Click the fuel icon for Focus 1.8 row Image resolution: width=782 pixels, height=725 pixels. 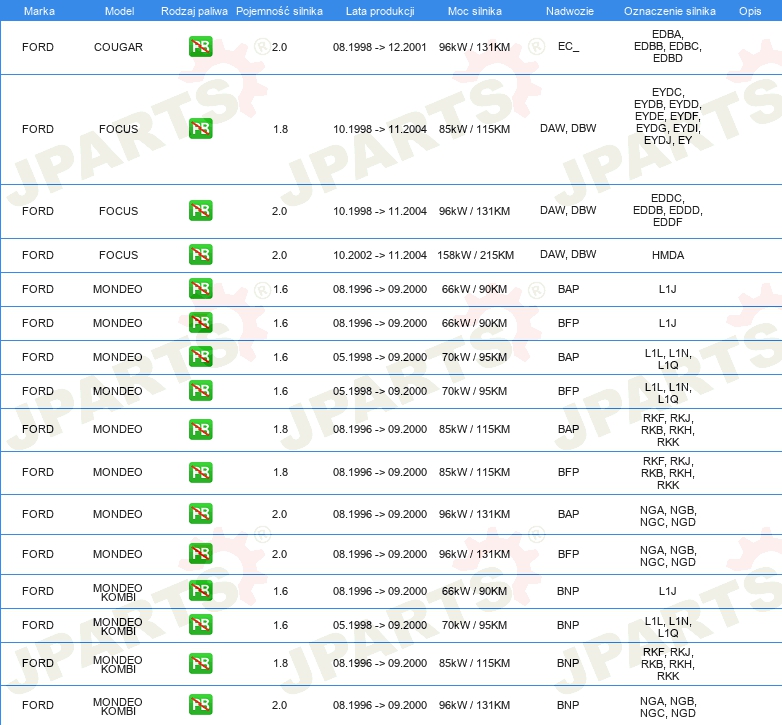(200, 129)
